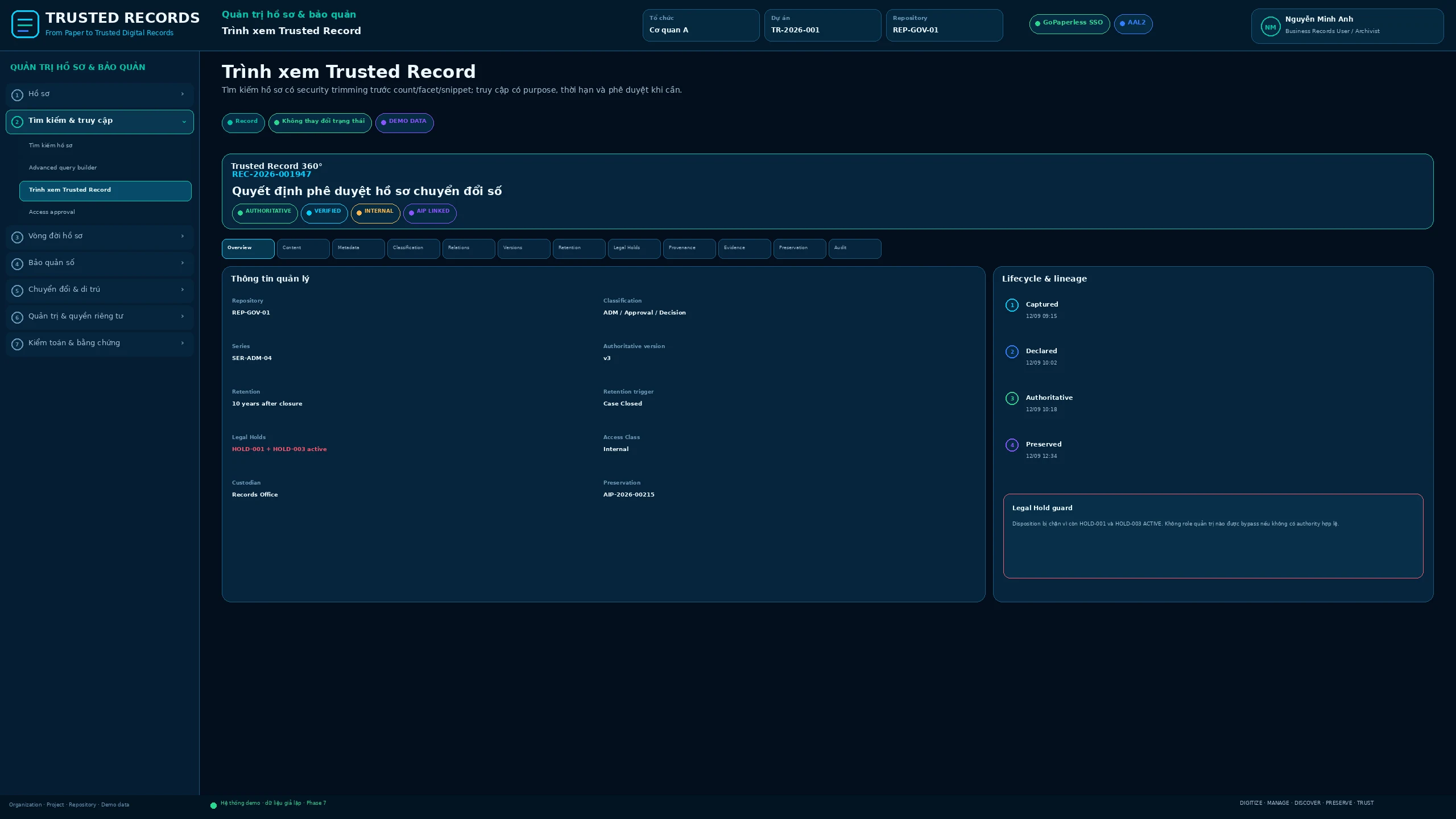Click the DEMO DATA chip
This screenshot has width=1456, height=819.
point(404,123)
